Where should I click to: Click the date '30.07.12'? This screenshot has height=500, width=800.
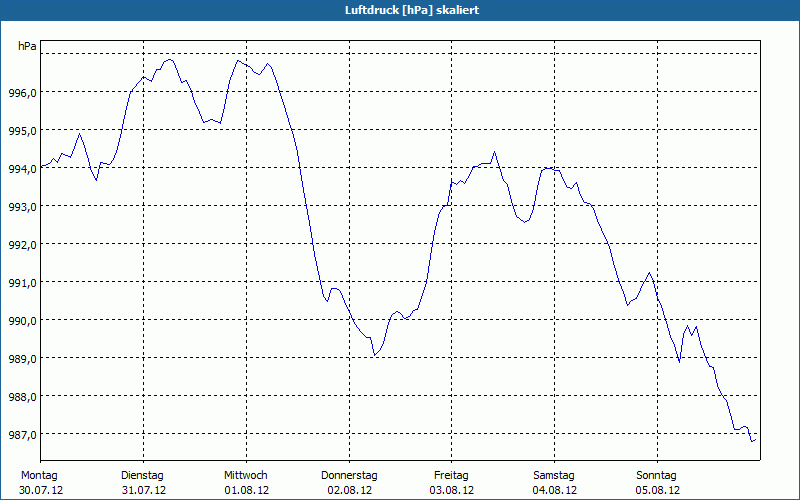tap(41, 490)
